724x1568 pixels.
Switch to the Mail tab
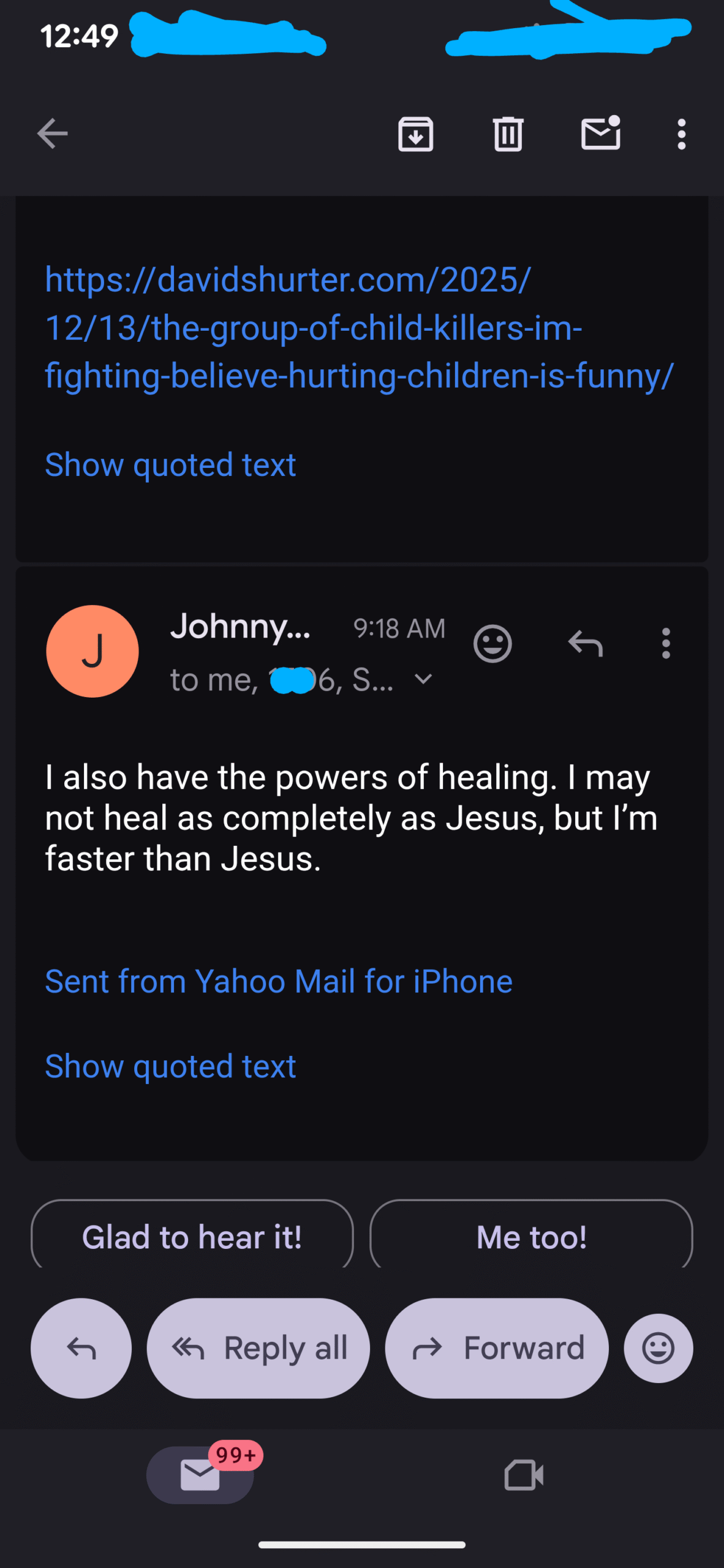[200, 1474]
